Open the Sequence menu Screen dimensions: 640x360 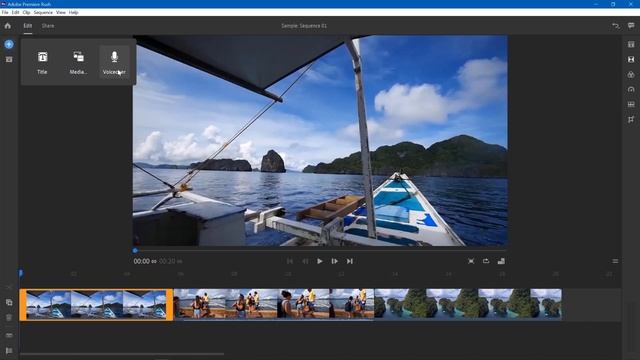(x=43, y=13)
